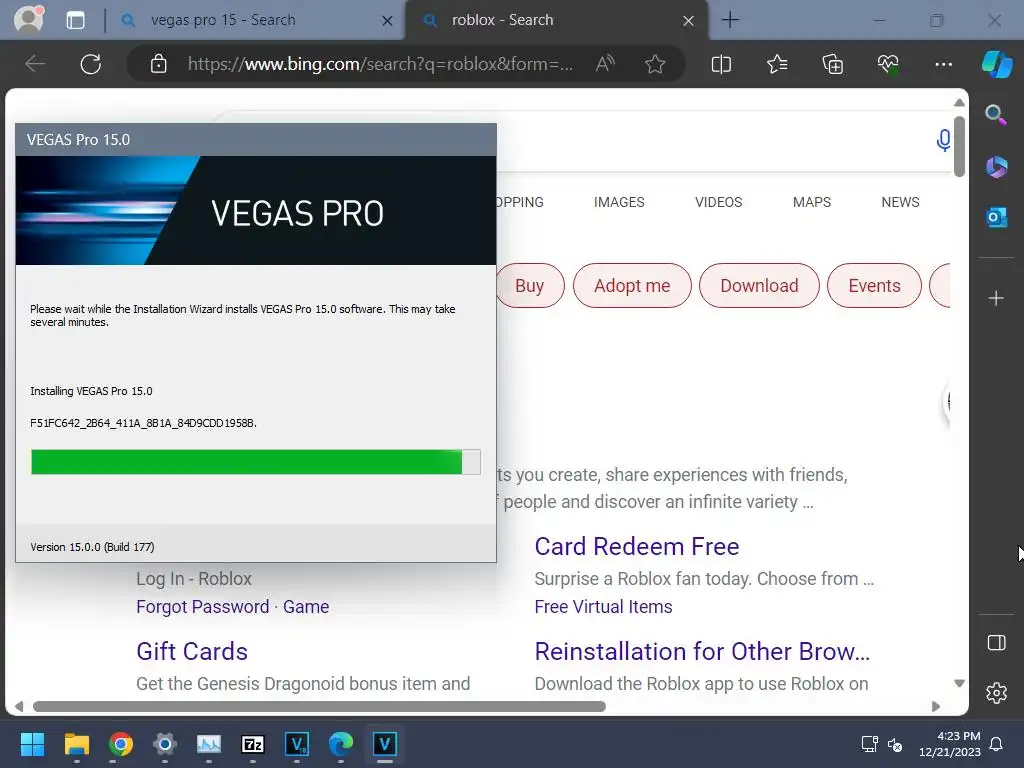Search by voice microphone icon
This screenshot has height=768, width=1024.
(944, 140)
